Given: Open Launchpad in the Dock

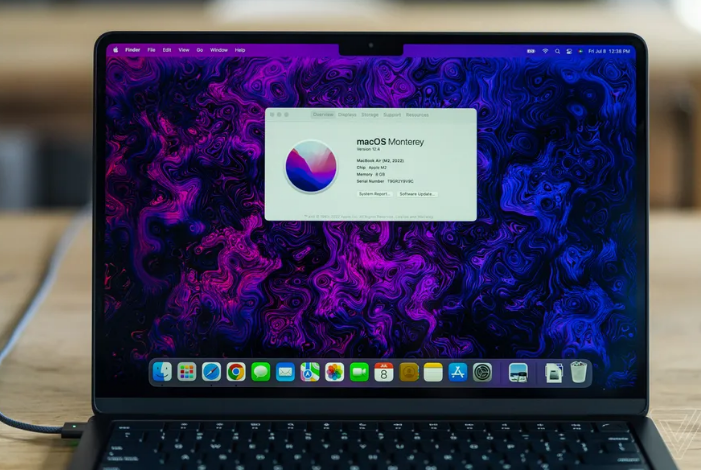Looking at the screenshot, I should [187, 372].
